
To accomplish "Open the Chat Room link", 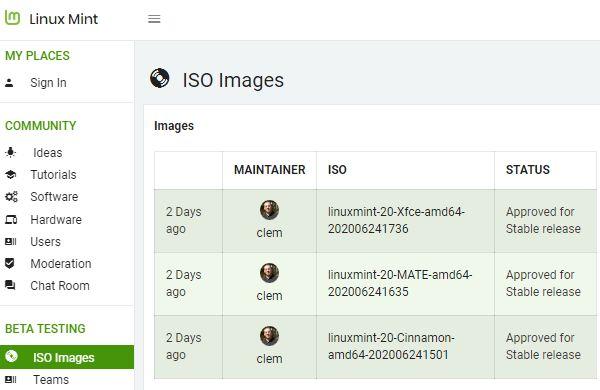I will point(60,286).
